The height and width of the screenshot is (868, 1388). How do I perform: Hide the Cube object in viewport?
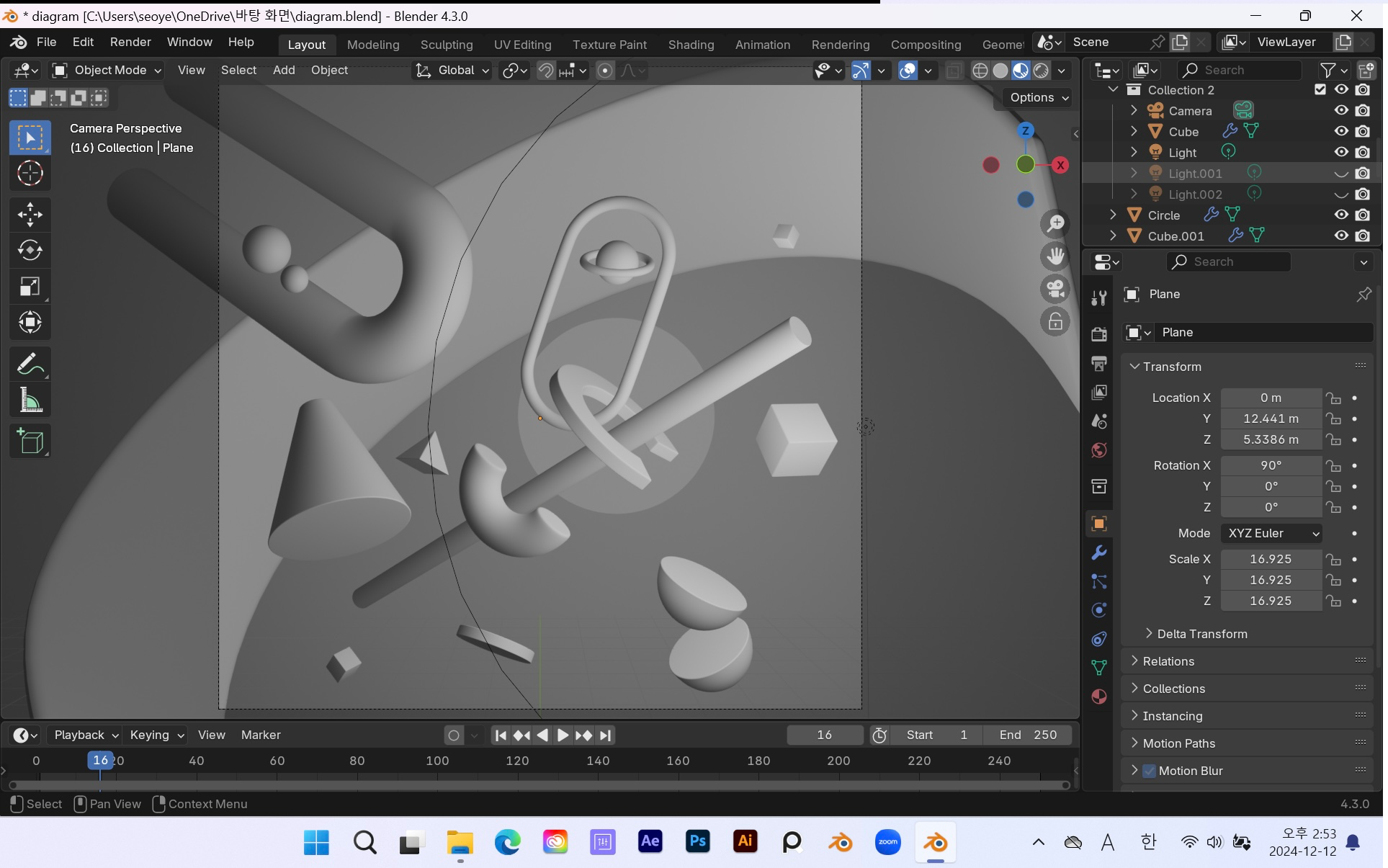point(1341,131)
